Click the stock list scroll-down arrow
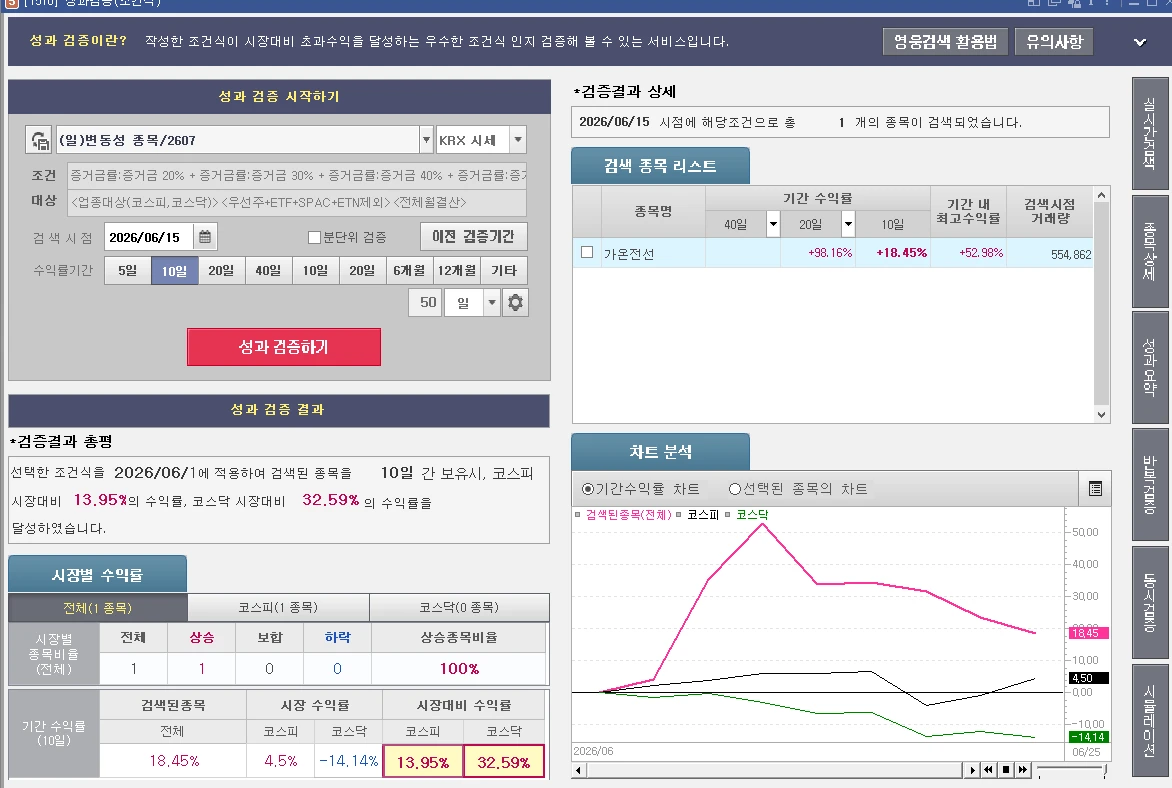The width and height of the screenshot is (1172, 788). click(x=1101, y=414)
